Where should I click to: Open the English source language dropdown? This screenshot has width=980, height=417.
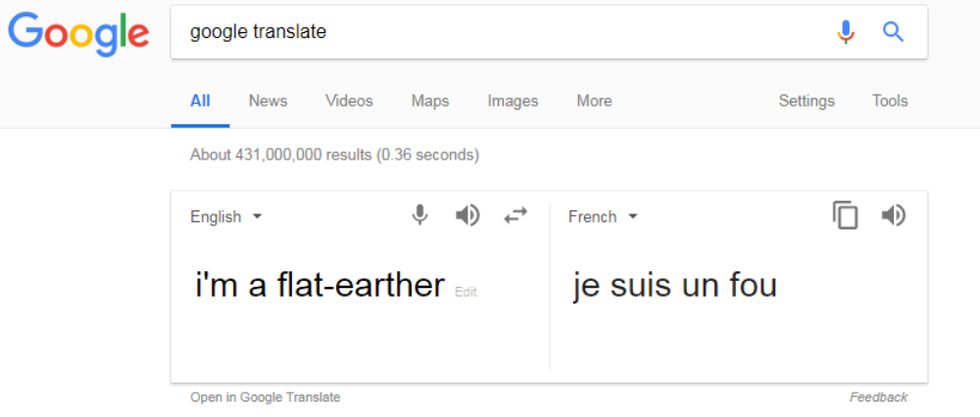226,217
